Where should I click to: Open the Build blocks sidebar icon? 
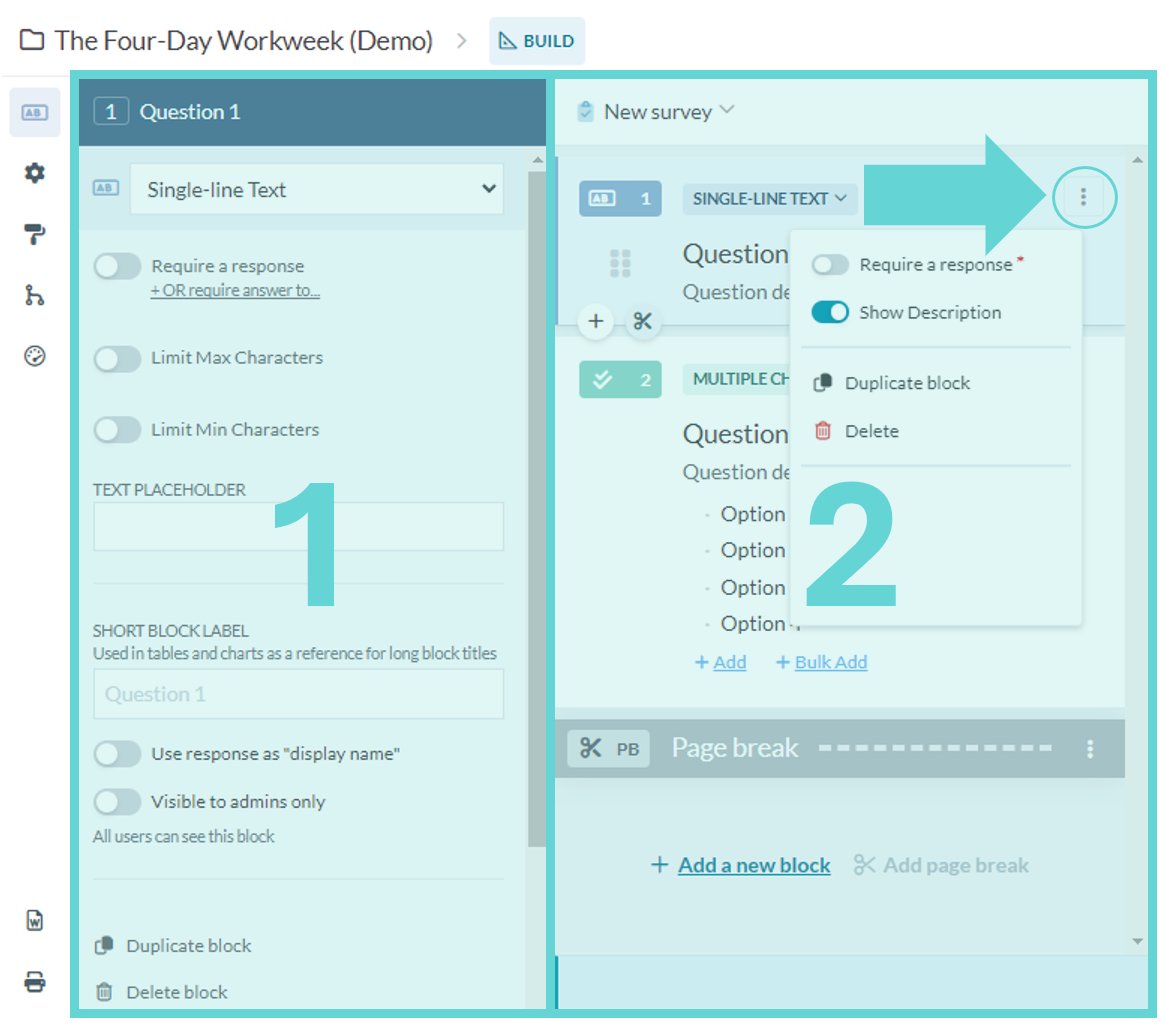[x=34, y=112]
